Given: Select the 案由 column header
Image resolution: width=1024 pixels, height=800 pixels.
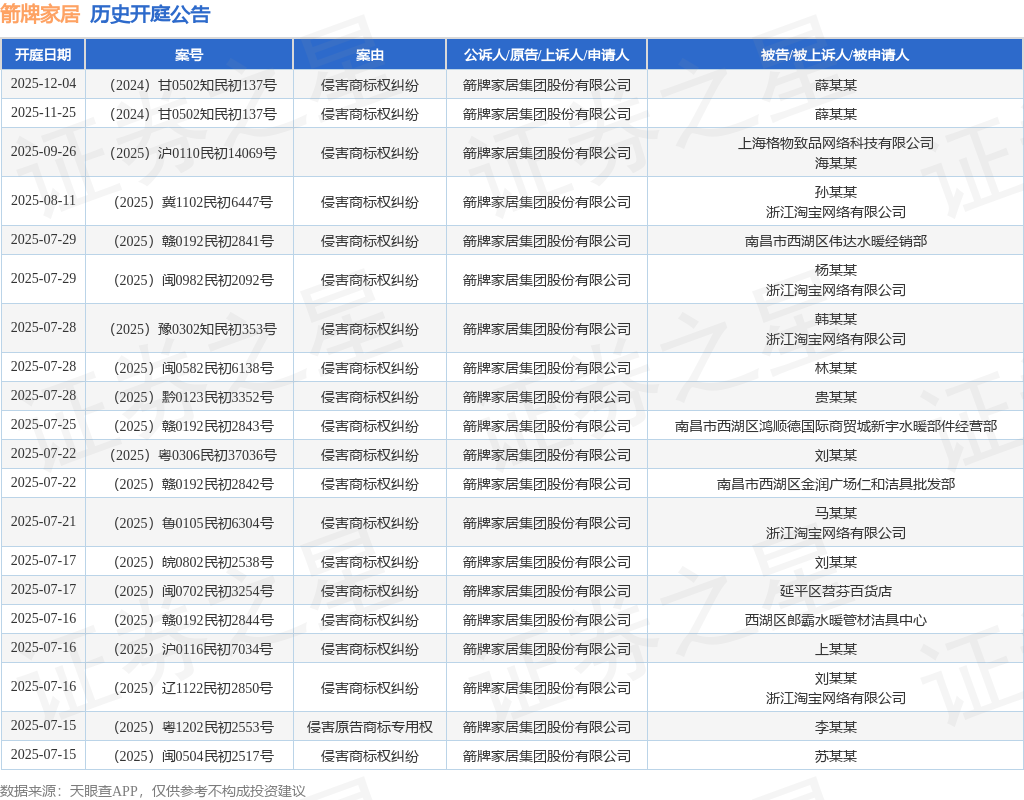Looking at the screenshot, I should (370, 55).
